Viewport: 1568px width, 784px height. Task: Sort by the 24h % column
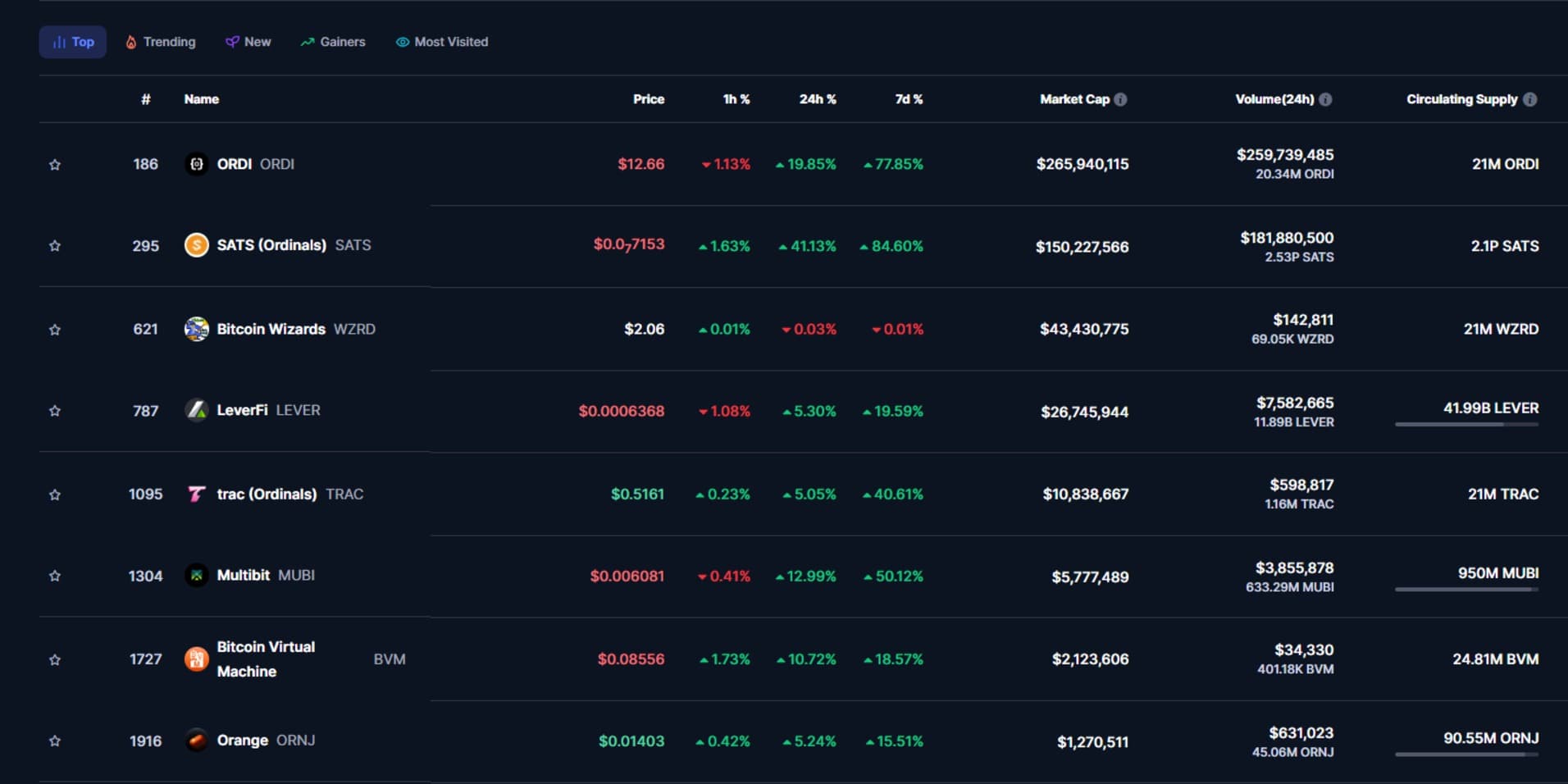(x=818, y=99)
